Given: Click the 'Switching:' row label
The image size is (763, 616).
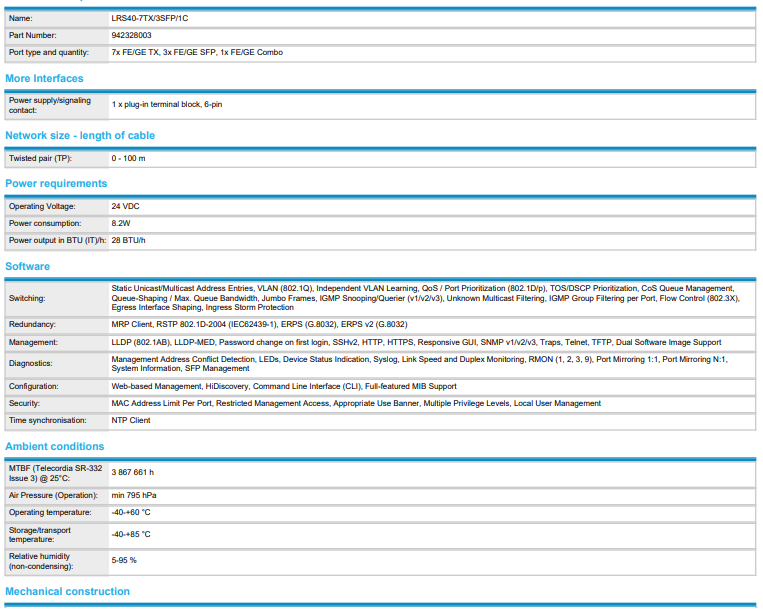Looking at the screenshot, I should [x=27, y=298].
